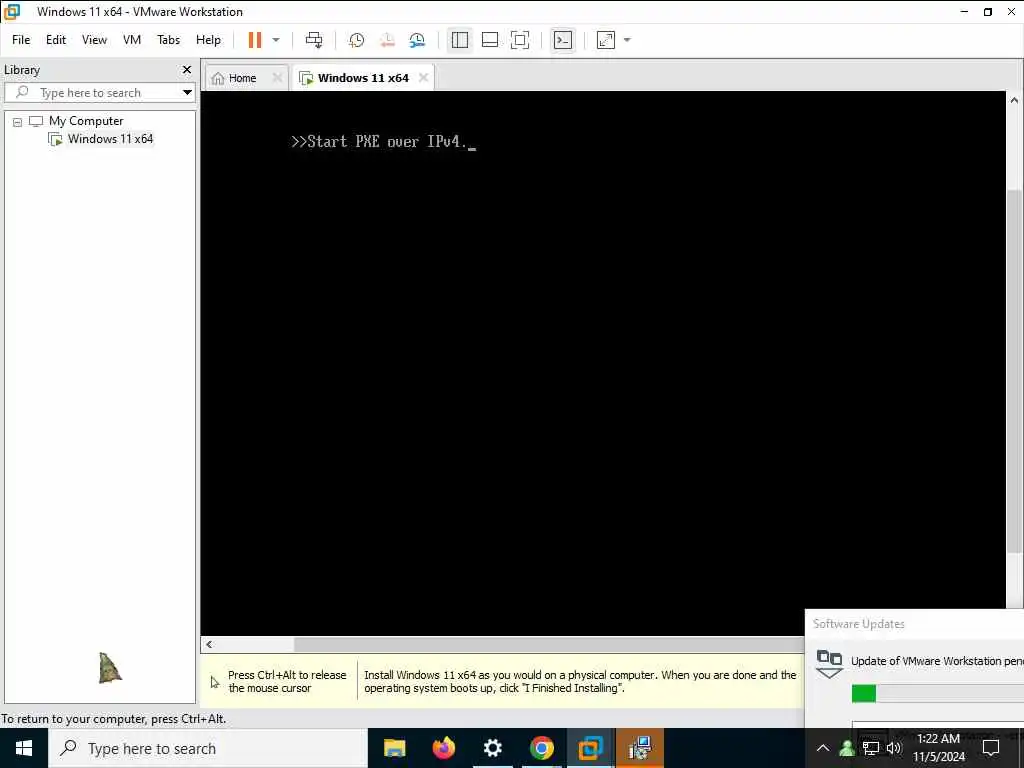Open the Help menu
The width and height of the screenshot is (1024, 768).
208,40
